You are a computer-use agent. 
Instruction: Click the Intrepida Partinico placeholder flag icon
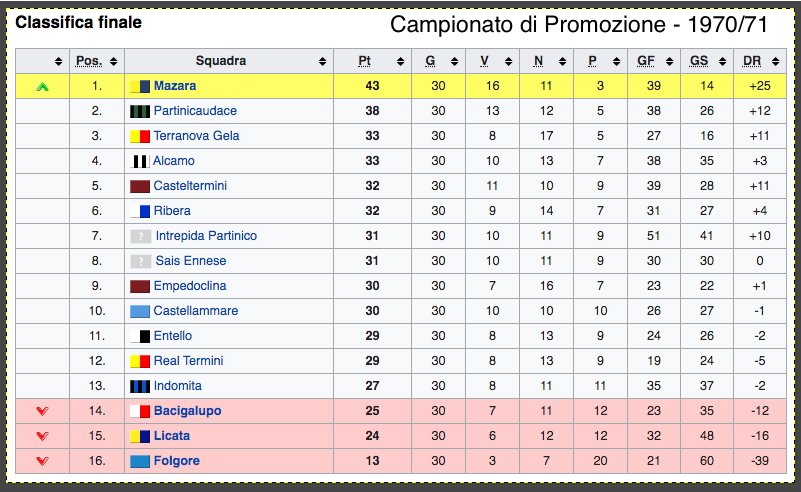tap(141, 236)
